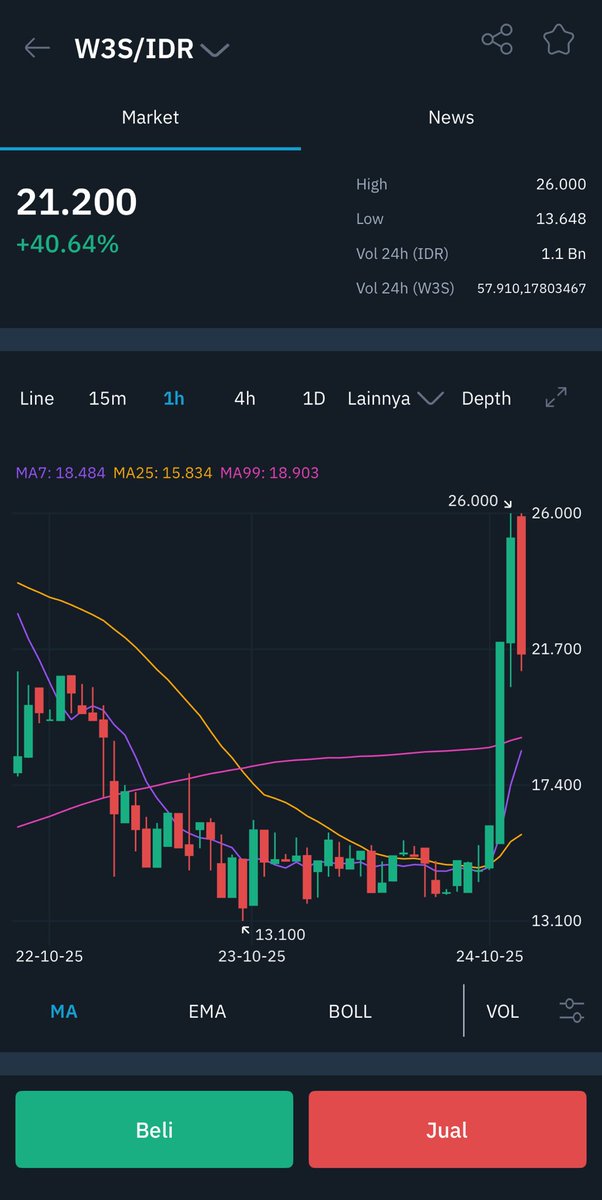Tap the 23-10-25 date axis label
This screenshot has width=602, height=1200.
pos(252,955)
